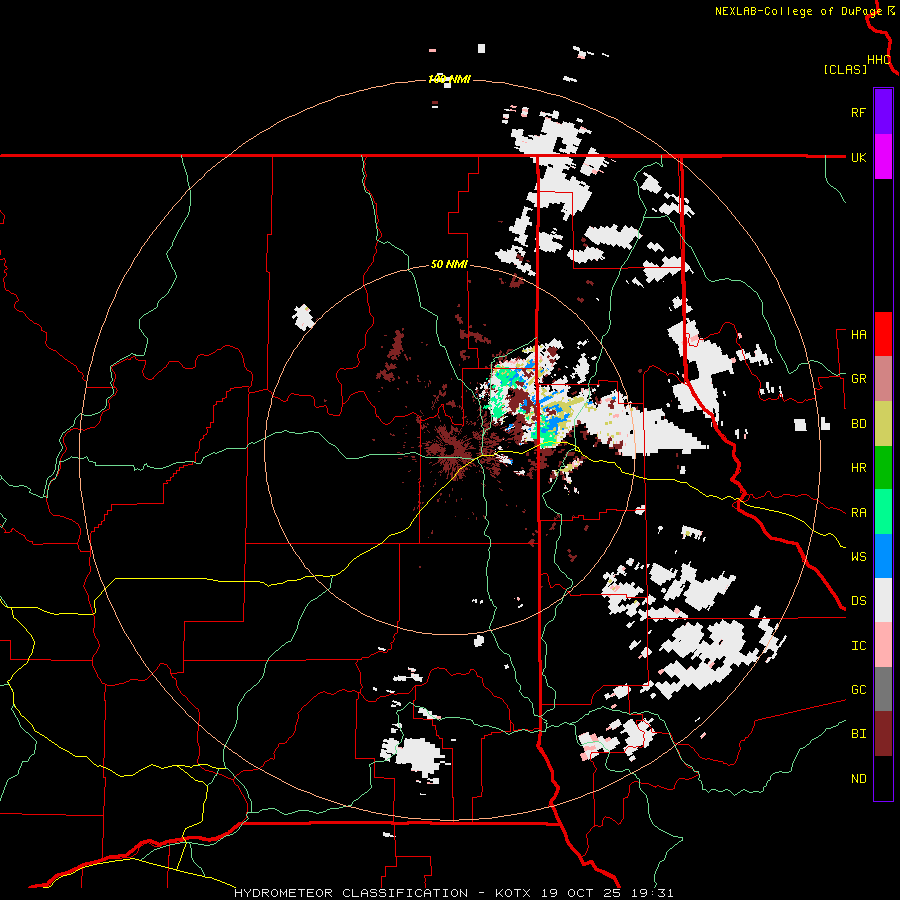
Task: Select the BD yellow legend swatch
Action: pyautogui.click(x=883, y=424)
